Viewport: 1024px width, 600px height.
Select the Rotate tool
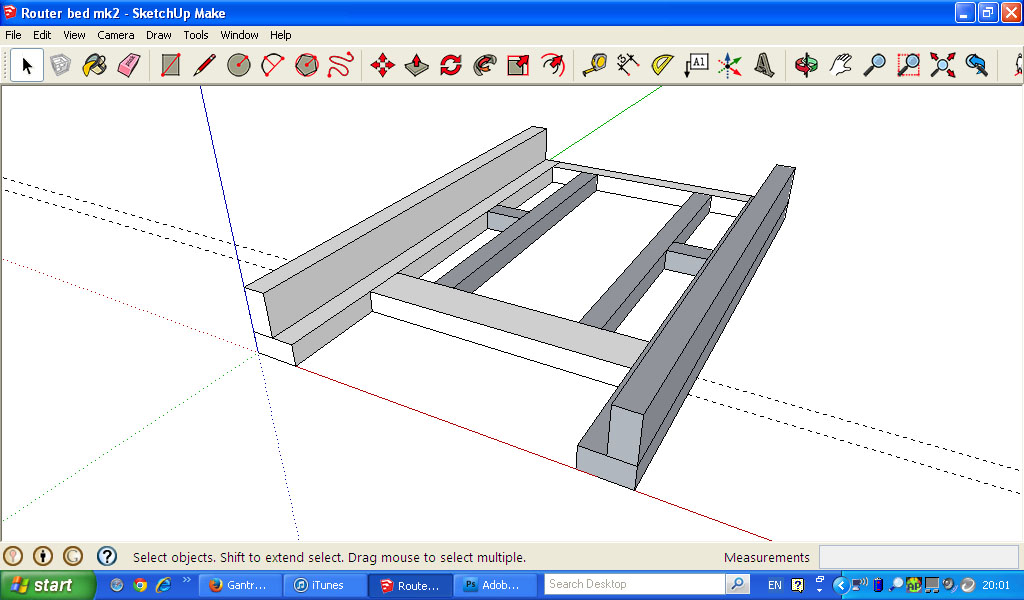450,66
